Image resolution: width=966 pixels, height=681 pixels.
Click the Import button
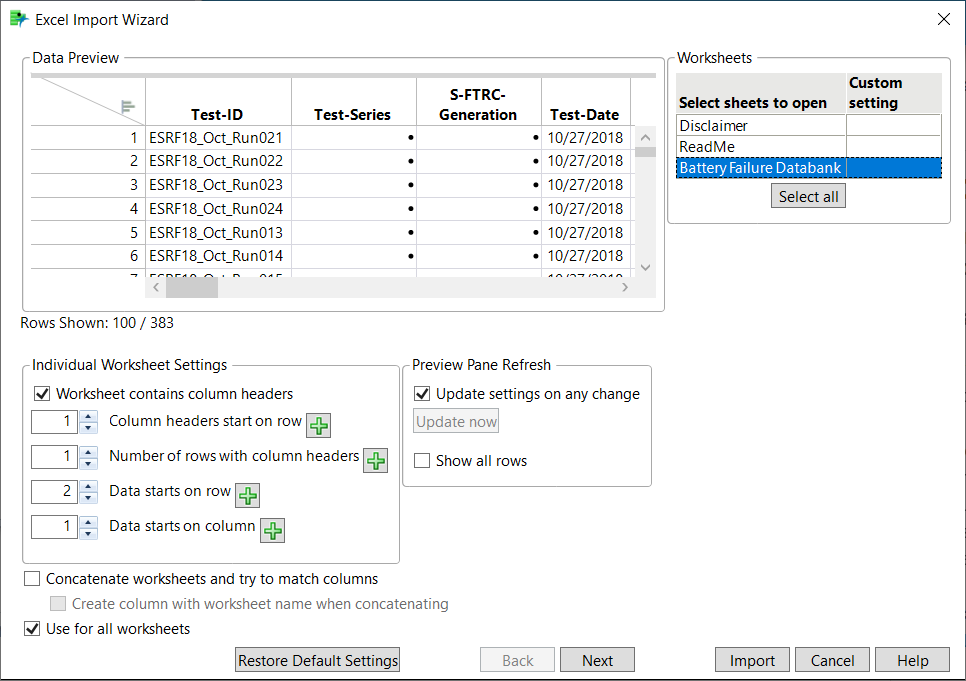pyautogui.click(x=752, y=660)
